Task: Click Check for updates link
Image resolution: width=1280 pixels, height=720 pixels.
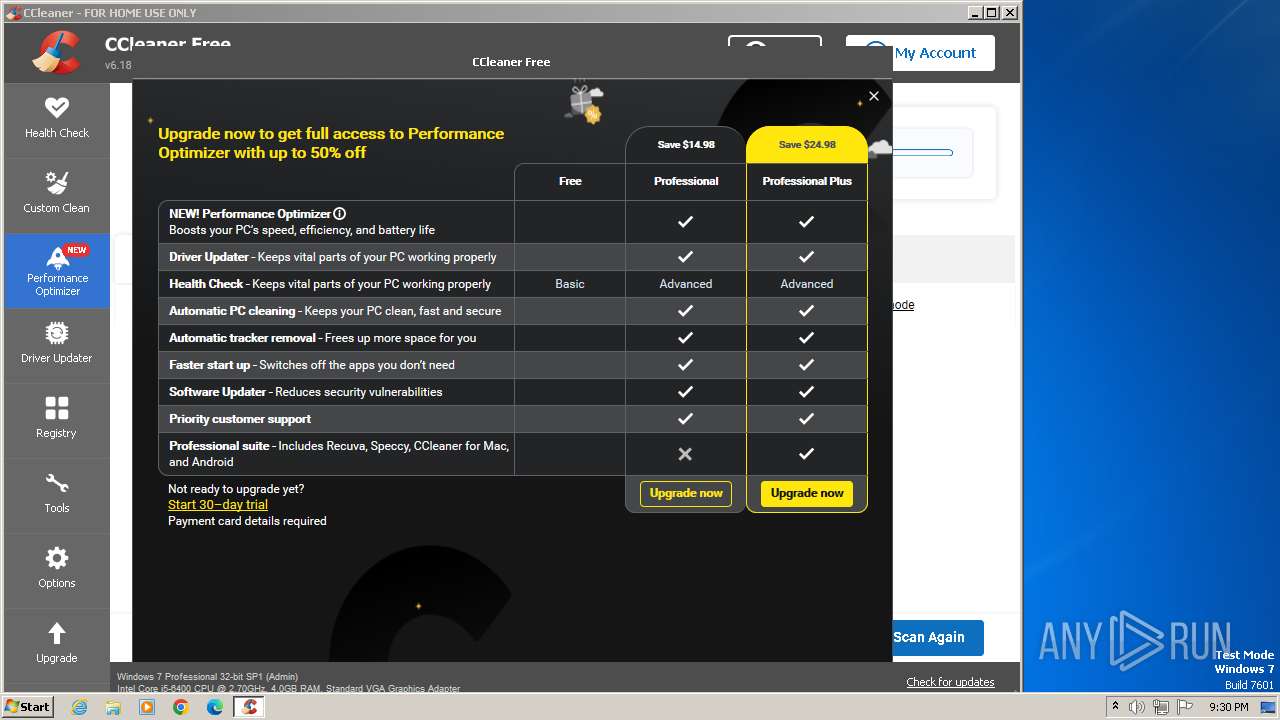Action: pyautogui.click(x=950, y=682)
